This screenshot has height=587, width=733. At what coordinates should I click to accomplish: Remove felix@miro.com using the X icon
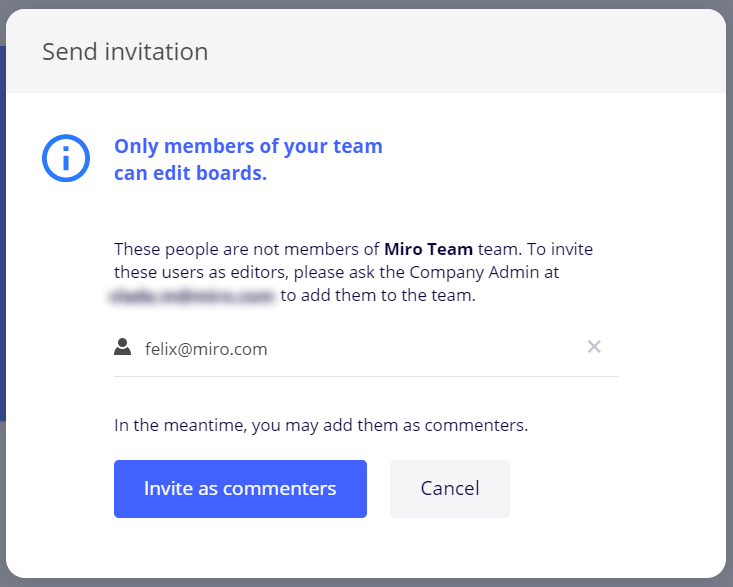594,347
